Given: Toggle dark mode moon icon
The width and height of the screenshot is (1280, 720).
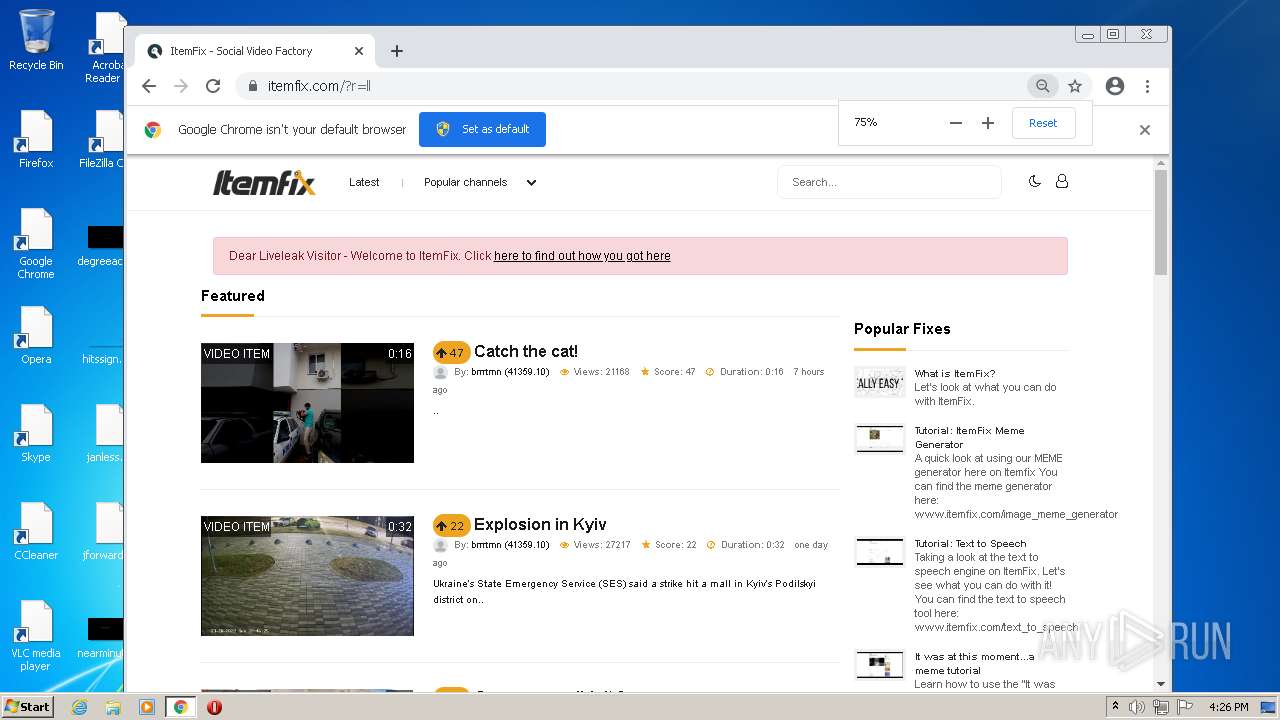Looking at the screenshot, I should coord(1035,181).
